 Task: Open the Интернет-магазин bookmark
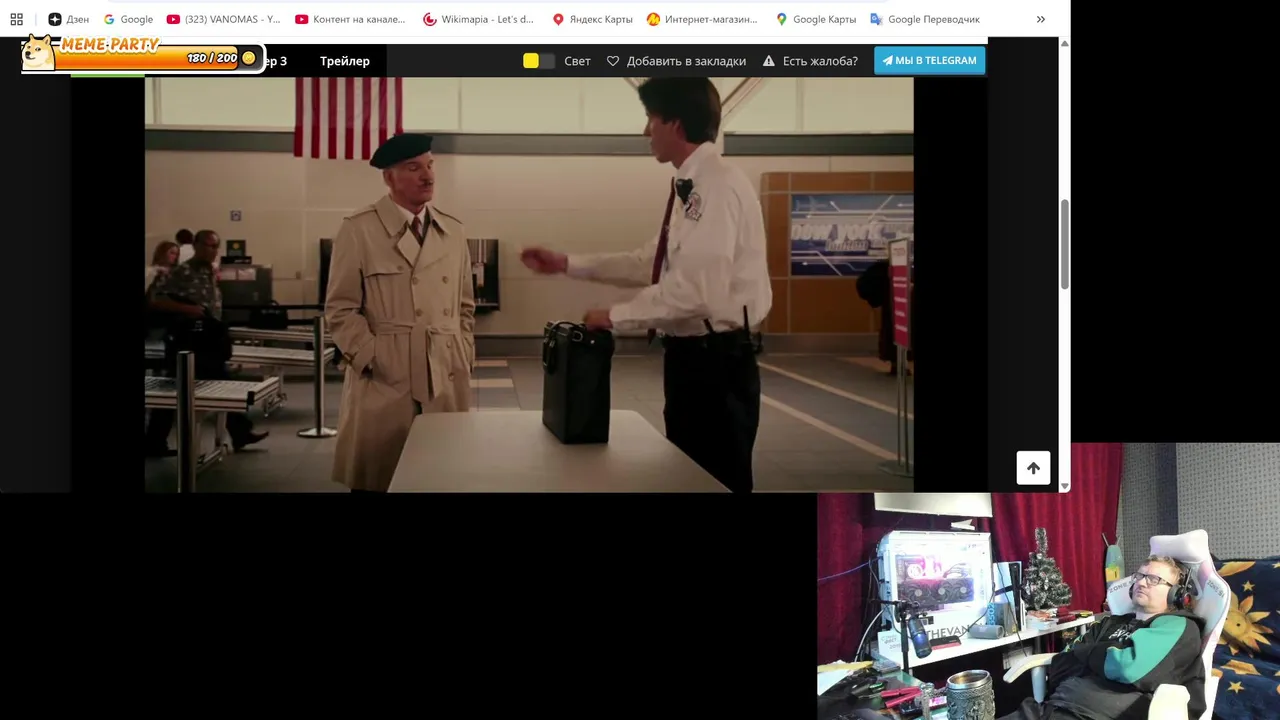click(x=702, y=19)
